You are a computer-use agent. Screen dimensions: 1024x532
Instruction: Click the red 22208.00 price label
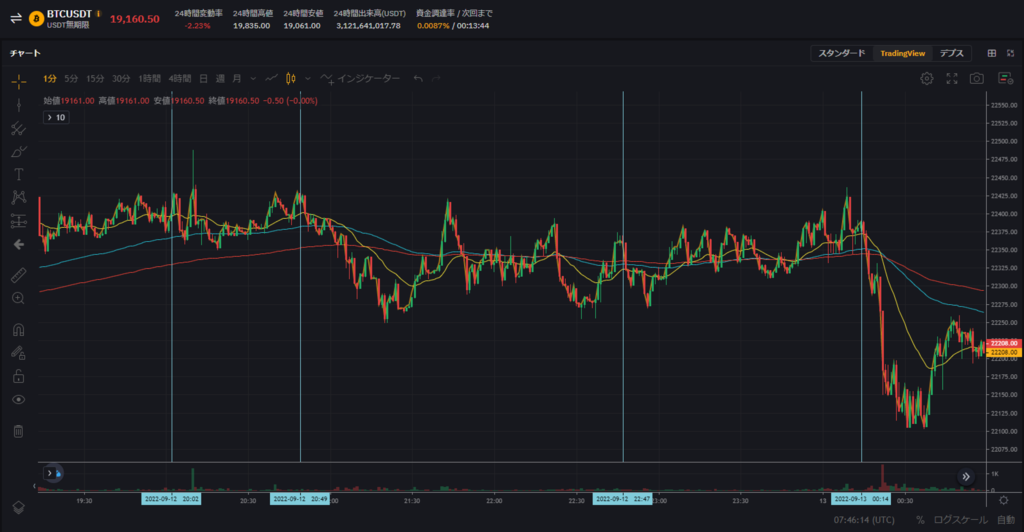pos(1004,343)
